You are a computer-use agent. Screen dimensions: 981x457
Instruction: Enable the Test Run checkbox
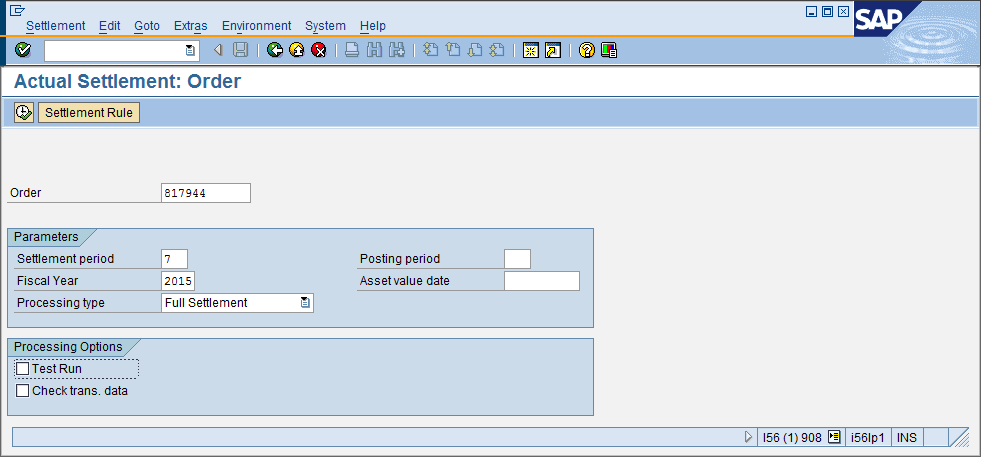23,369
